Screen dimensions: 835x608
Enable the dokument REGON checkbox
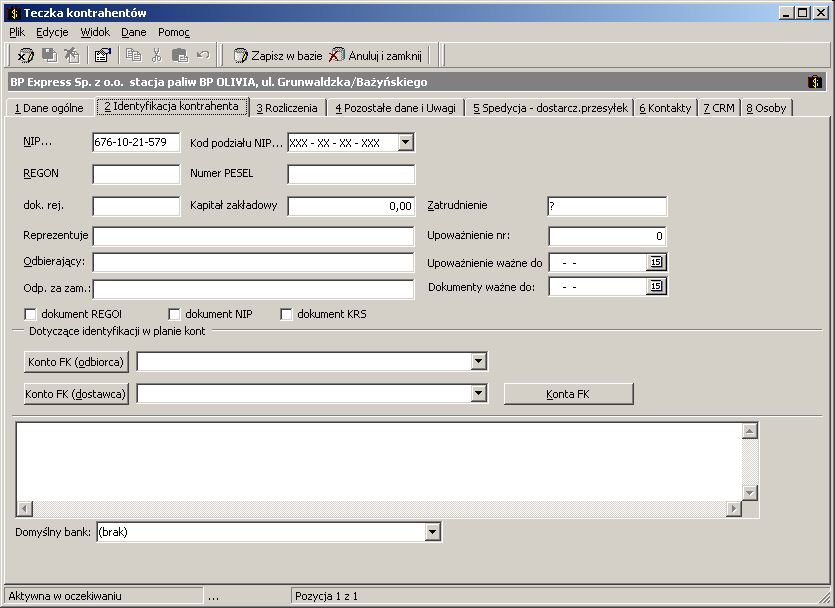click(x=30, y=314)
